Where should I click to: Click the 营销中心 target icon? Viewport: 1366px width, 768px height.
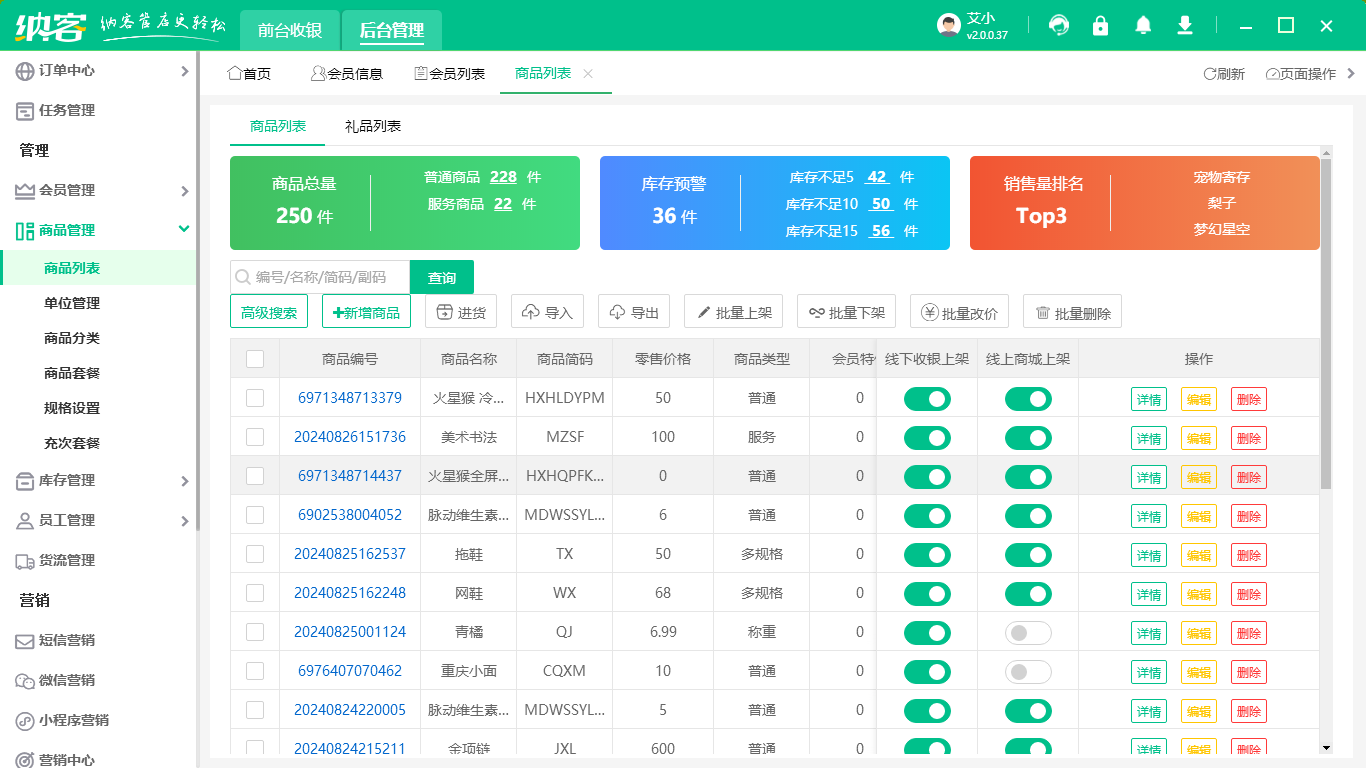point(25,760)
